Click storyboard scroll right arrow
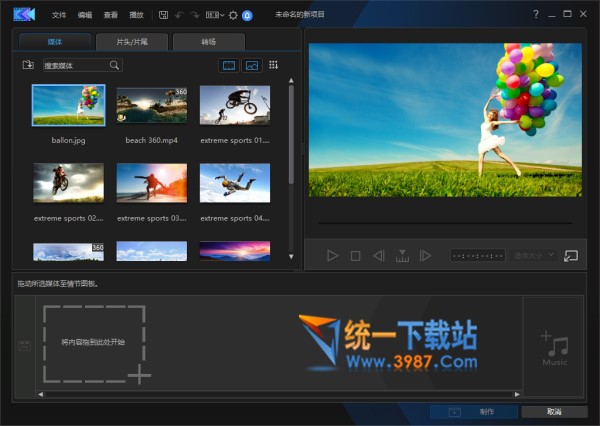The width and height of the screenshot is (600, 426). coord(517,394)
